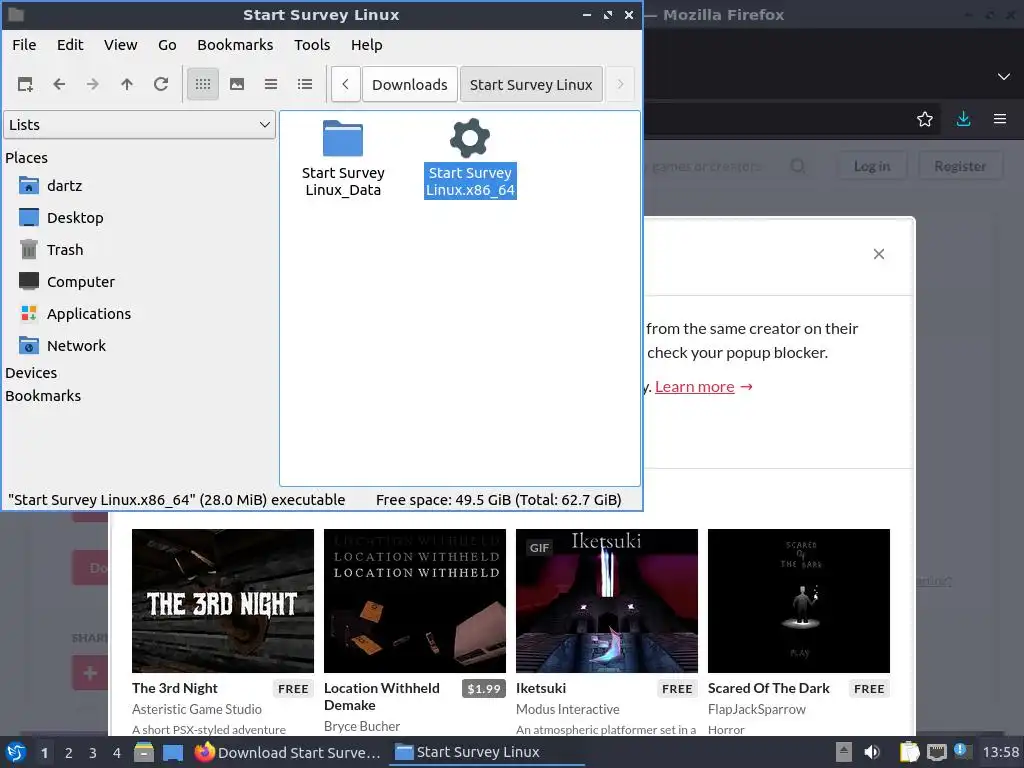Switch to thumbnail view mode
The width and height of the screenshot is (1024, 768).
click(x=237, y=84)
